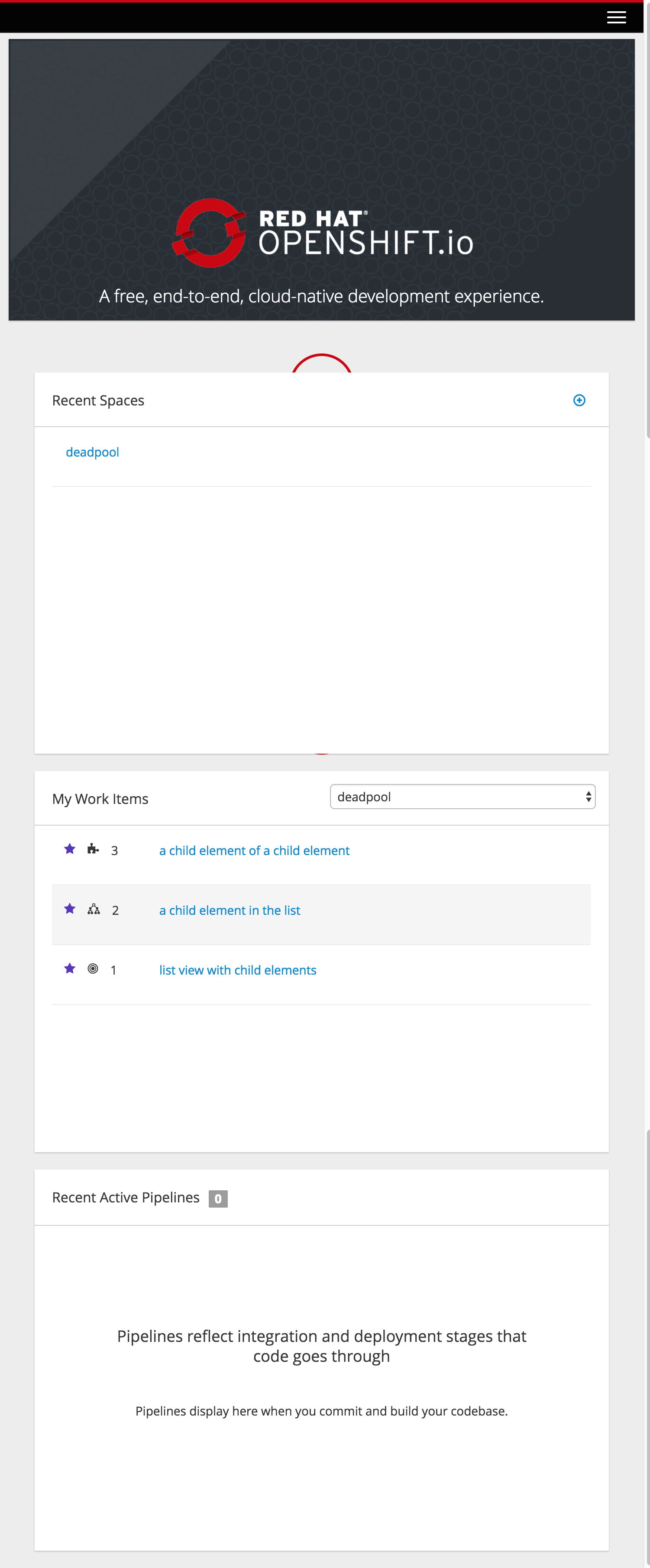Click the Recent Spaces card header
This screenshot has height=1568, width=650.
(x=321, y=400)
